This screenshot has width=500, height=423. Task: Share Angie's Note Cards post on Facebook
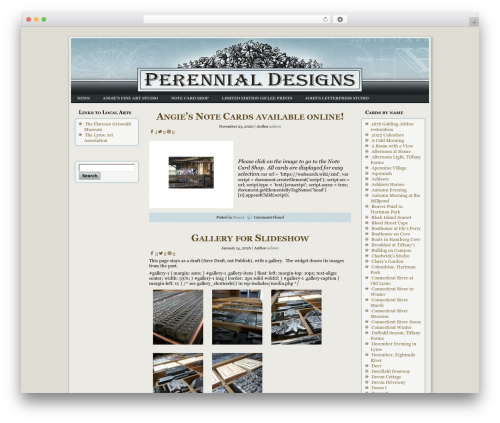[152, 132]
